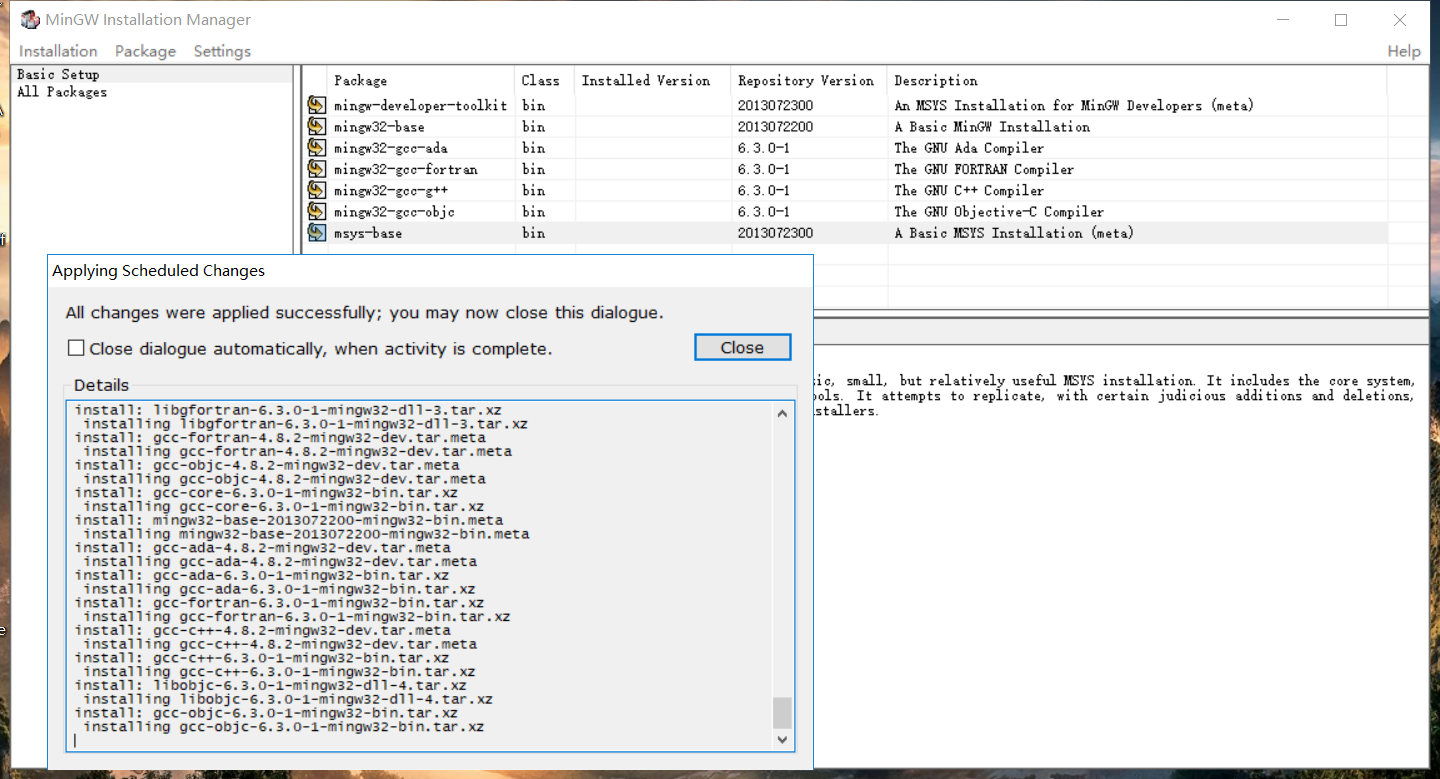The width and height of the screenshot is (1440, 779).
Task: Select Basic Setup in the left pane
Action: tap(58, 74)
